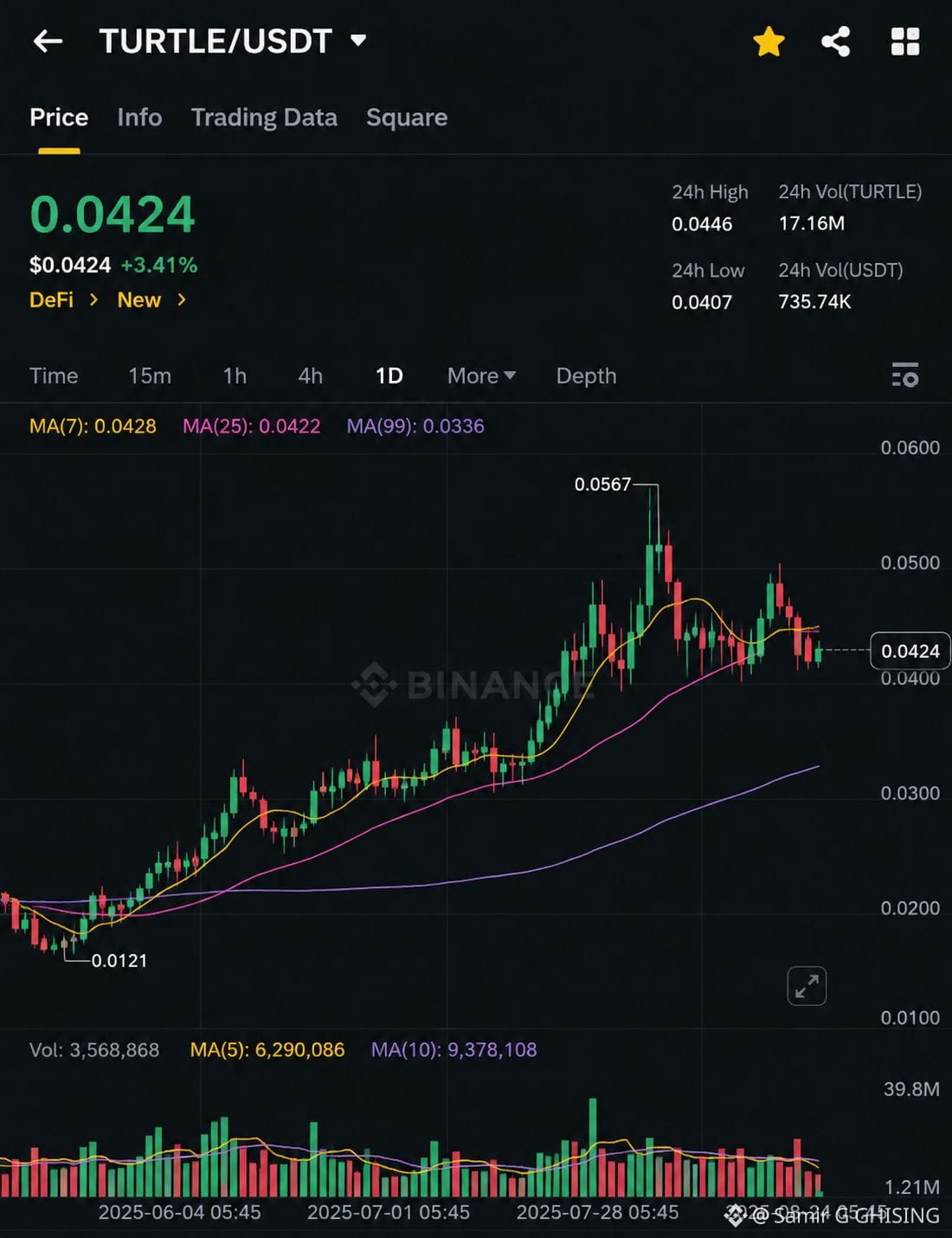
Task: Open the grid layout icon
Action: tap(905, 41)
